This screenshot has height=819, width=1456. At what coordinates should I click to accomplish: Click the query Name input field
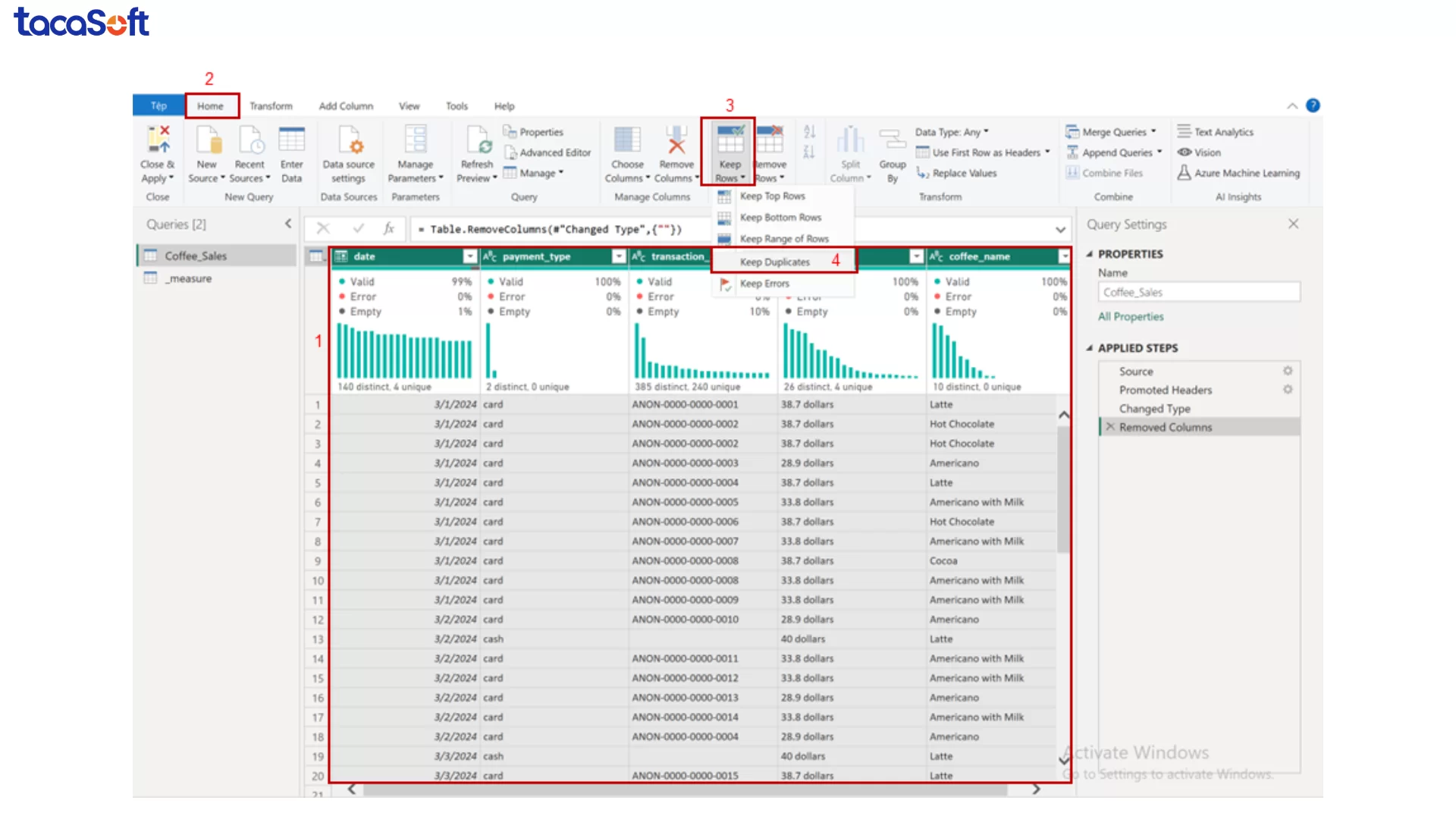(x=1199, y=292)
